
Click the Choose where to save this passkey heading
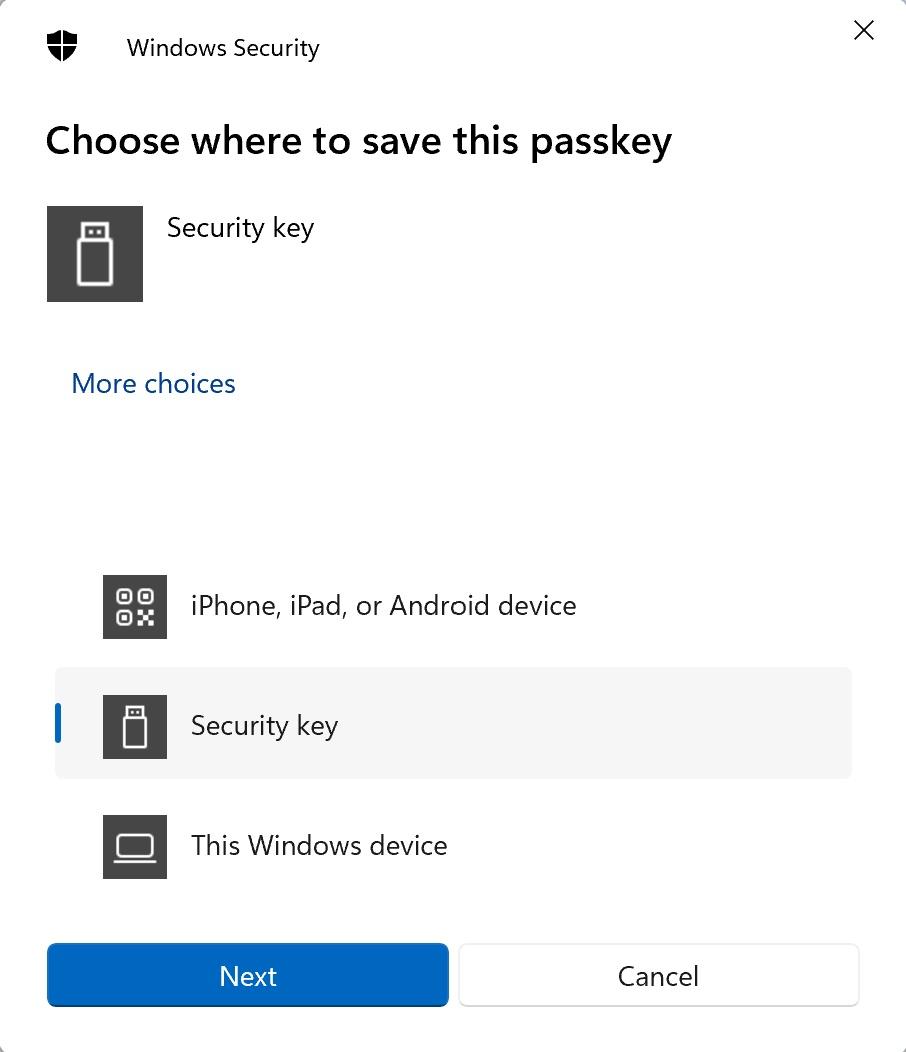pyautogui.click(x=358, y=141)
